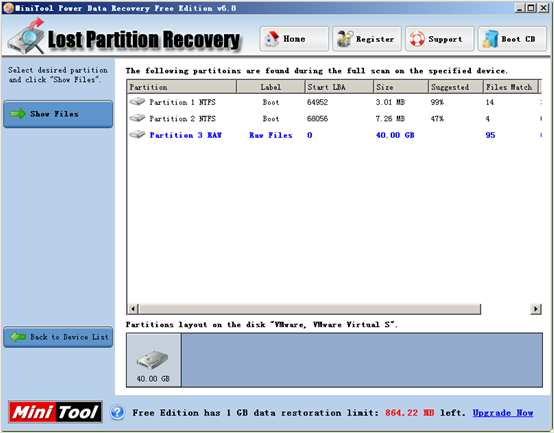Click the green Show Files arrow icon
The width and height of the screenshot is (554, 433).
point(18,114)
